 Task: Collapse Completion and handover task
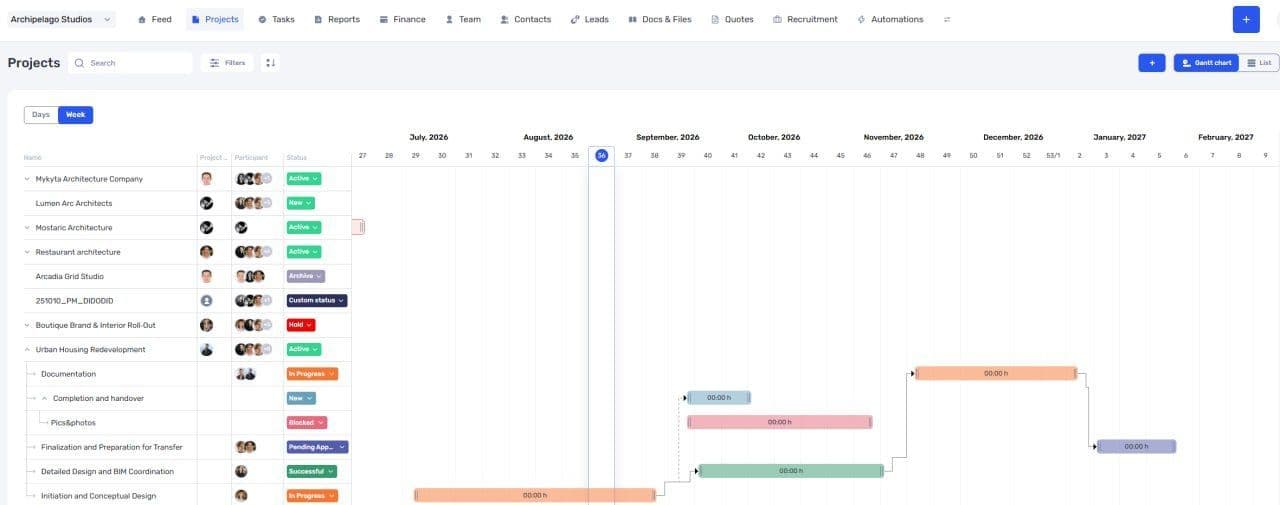coord(45,398)
